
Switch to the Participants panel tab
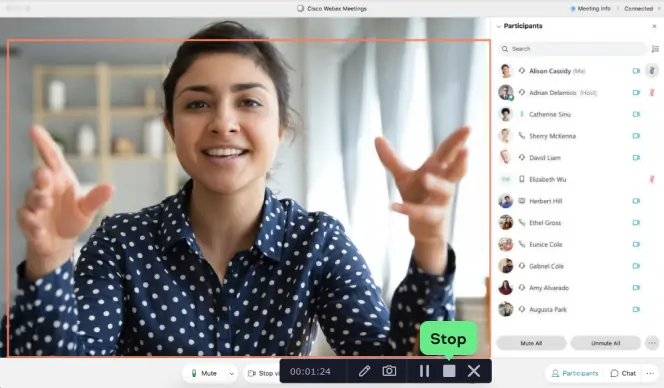pos(575,373)
